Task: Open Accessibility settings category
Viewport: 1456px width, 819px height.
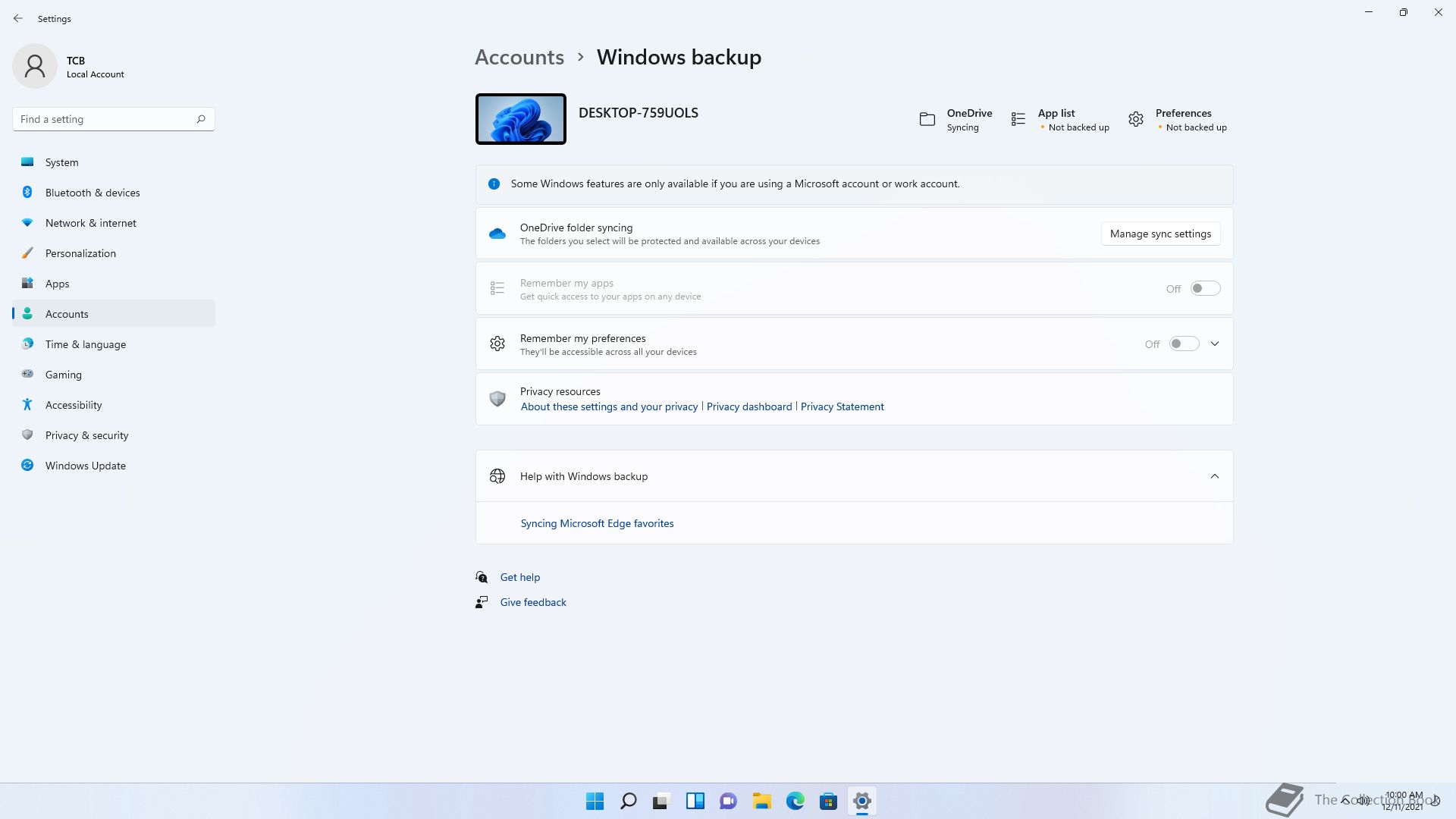Action: [114, 405]
